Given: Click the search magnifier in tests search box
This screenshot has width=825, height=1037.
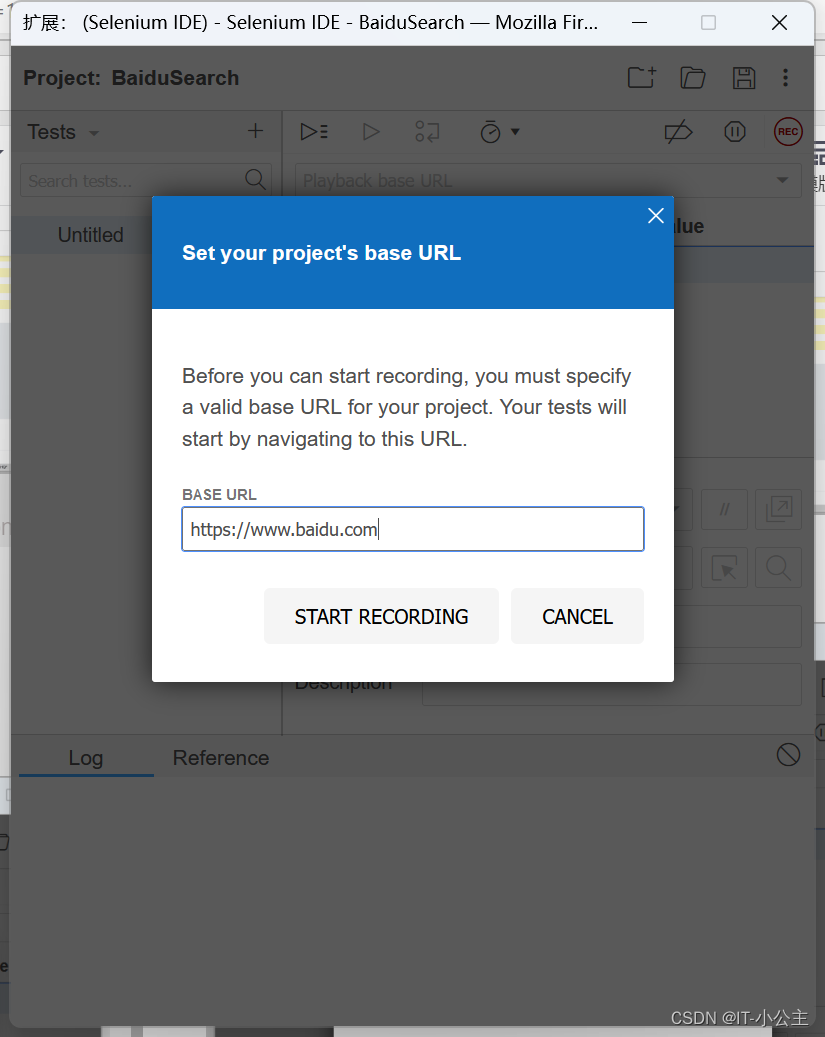Looking at the screenshot, I should pyautogui.click(x=255, y=180).
